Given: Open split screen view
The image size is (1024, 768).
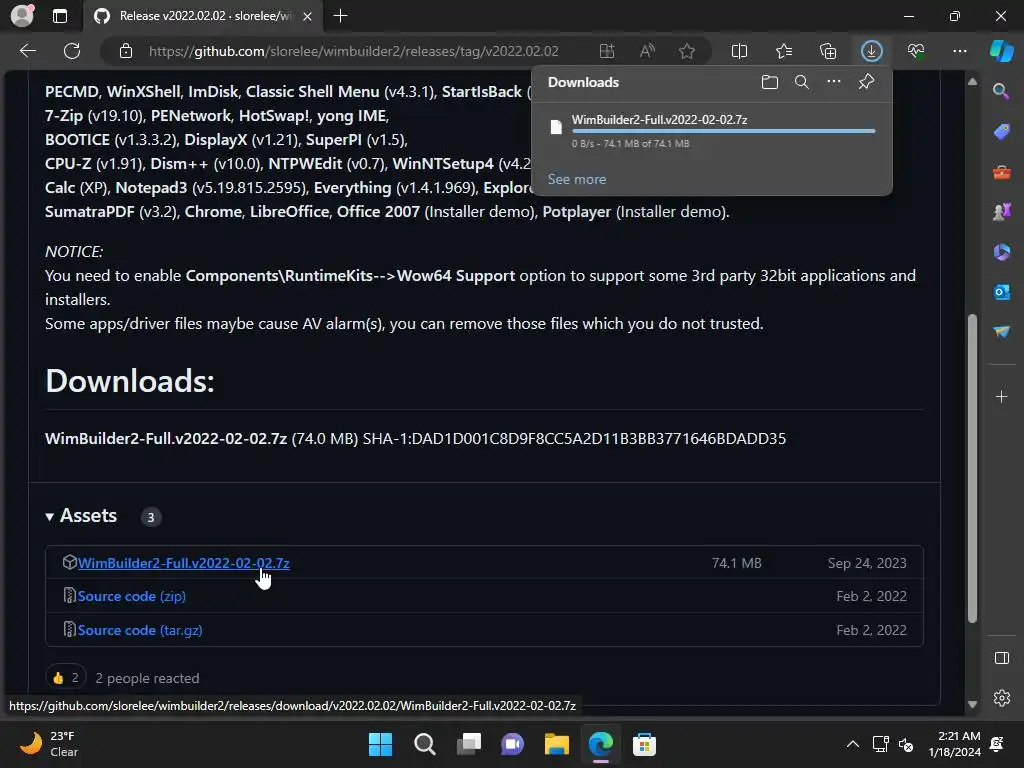Looking at the screenshot, I should tap(739, 51).
